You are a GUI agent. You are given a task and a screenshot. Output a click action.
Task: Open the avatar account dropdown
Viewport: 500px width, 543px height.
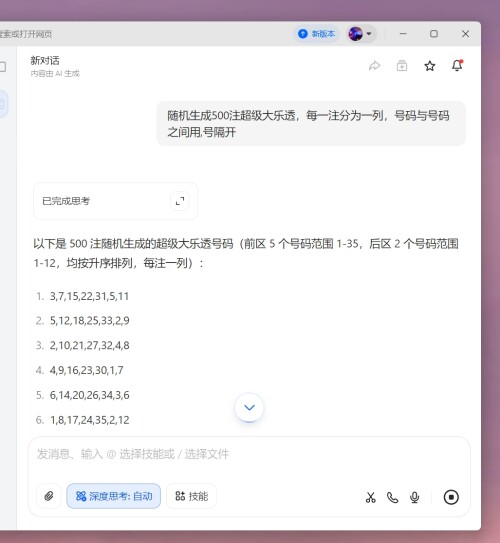361,34
